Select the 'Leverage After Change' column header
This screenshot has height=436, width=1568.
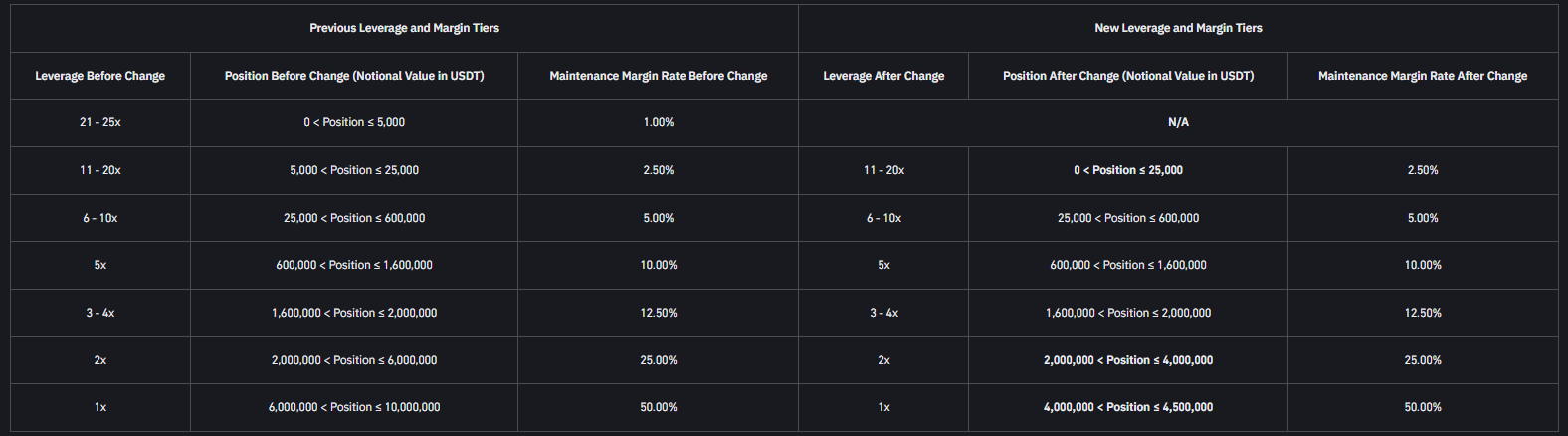(x=883, y=76)
